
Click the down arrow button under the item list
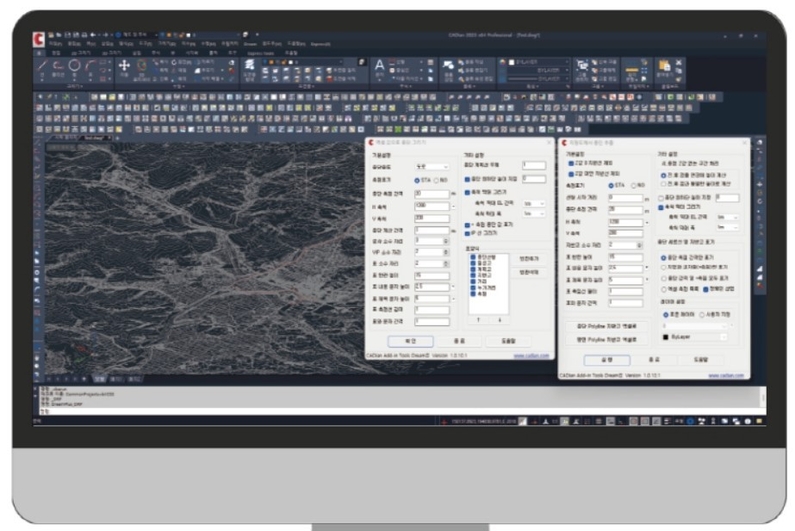click(x=499, y=320)
